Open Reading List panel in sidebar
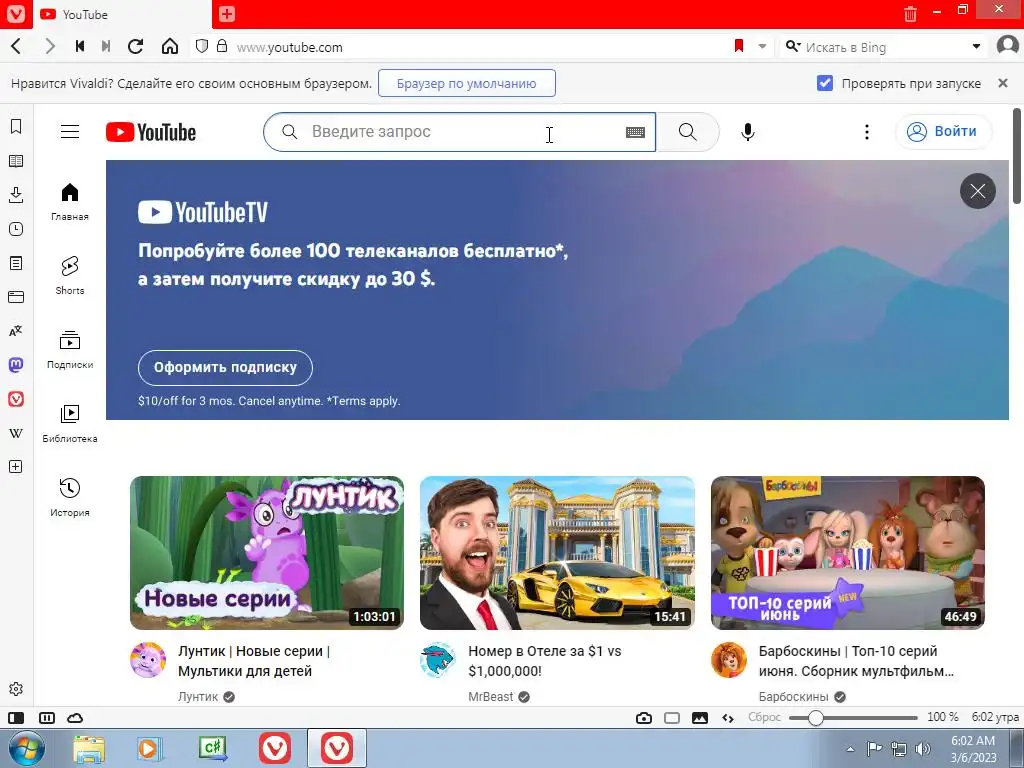The height and width of the screenshot is (768, 1024). coord(16,161)
